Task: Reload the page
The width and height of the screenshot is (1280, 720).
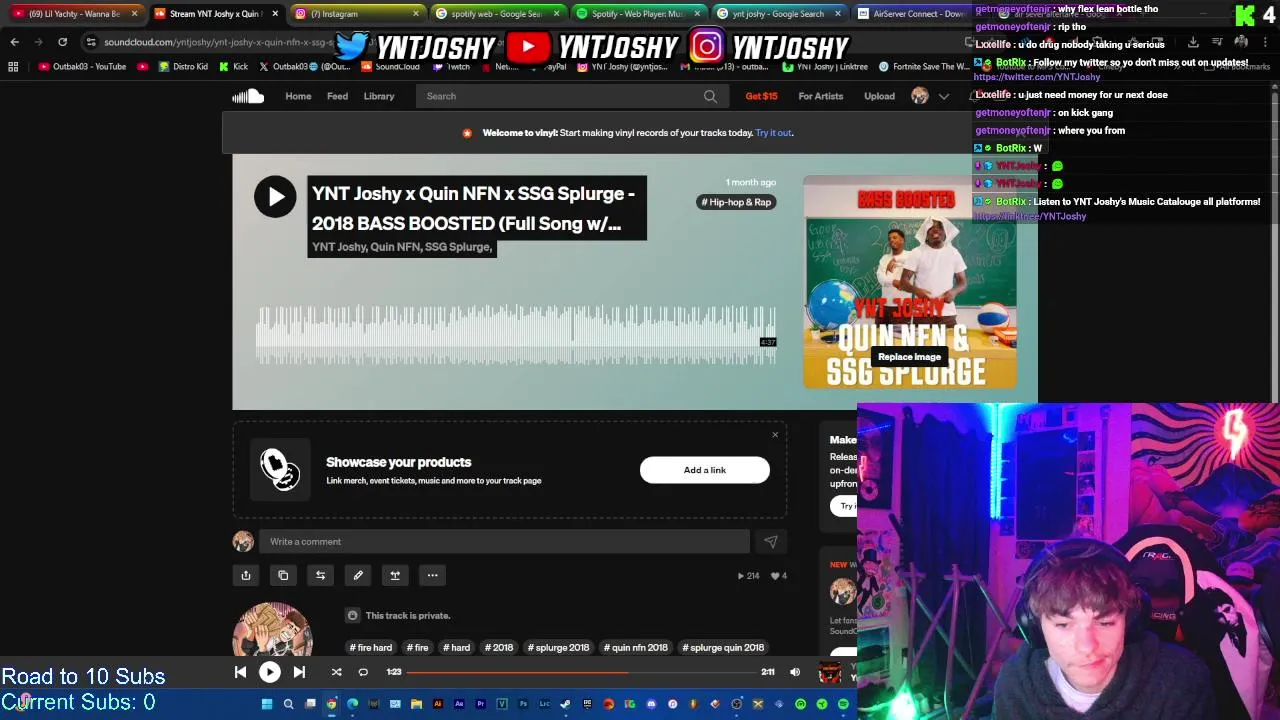Action: pyautogui.click(x=62, y=42)
